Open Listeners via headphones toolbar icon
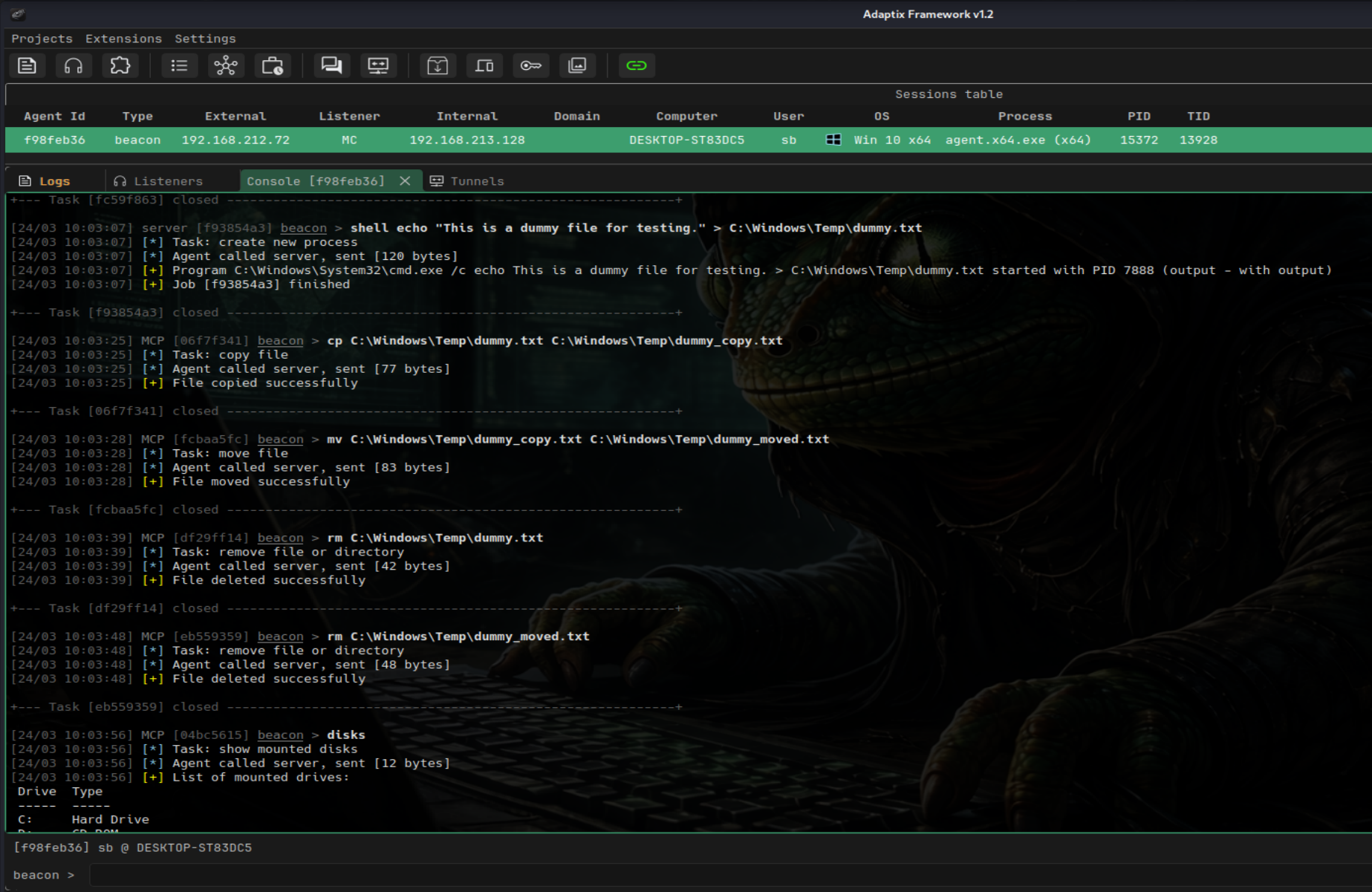The height and width of the screenshot is (892, 1372). [x=74, y=65]
